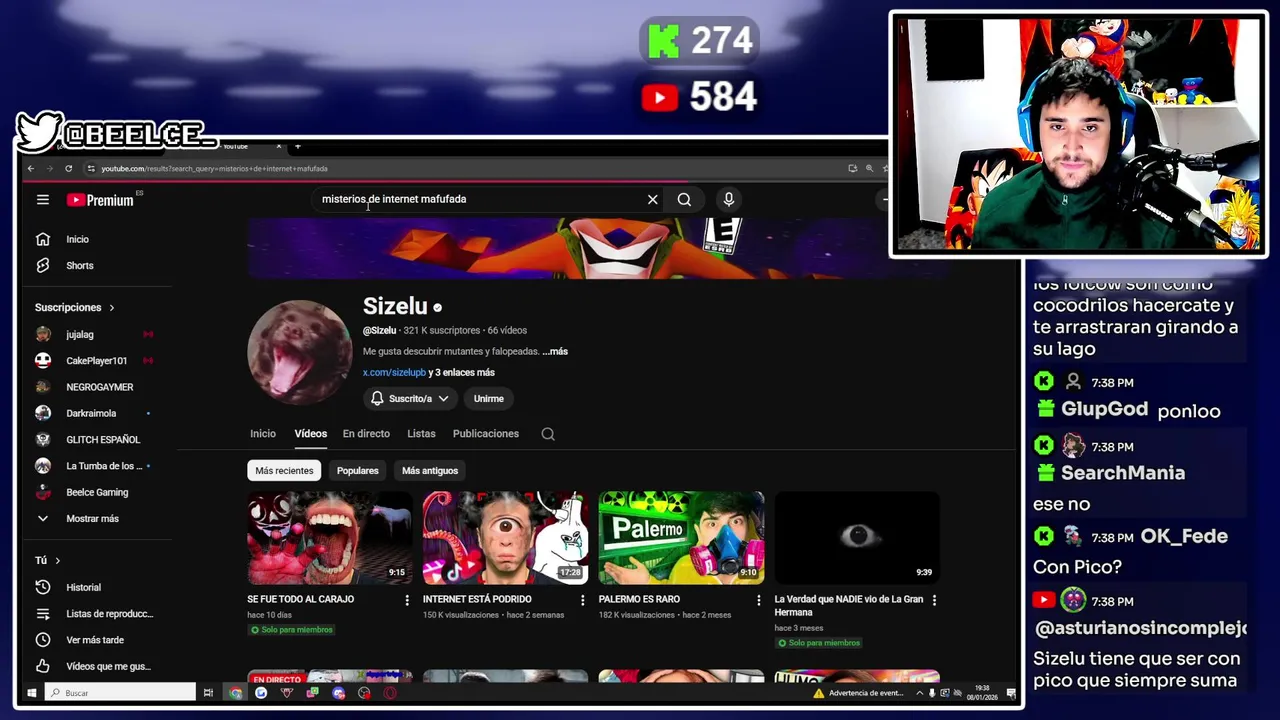Screen dimensions: 1280x720
Task: Reload the page with the refresh button
Action: [68, 169]
